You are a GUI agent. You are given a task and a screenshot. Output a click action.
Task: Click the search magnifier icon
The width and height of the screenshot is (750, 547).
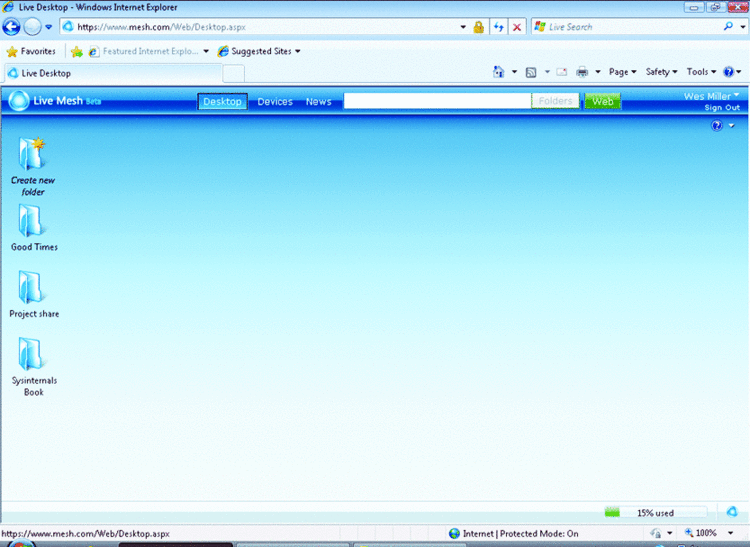click(728, 26)
